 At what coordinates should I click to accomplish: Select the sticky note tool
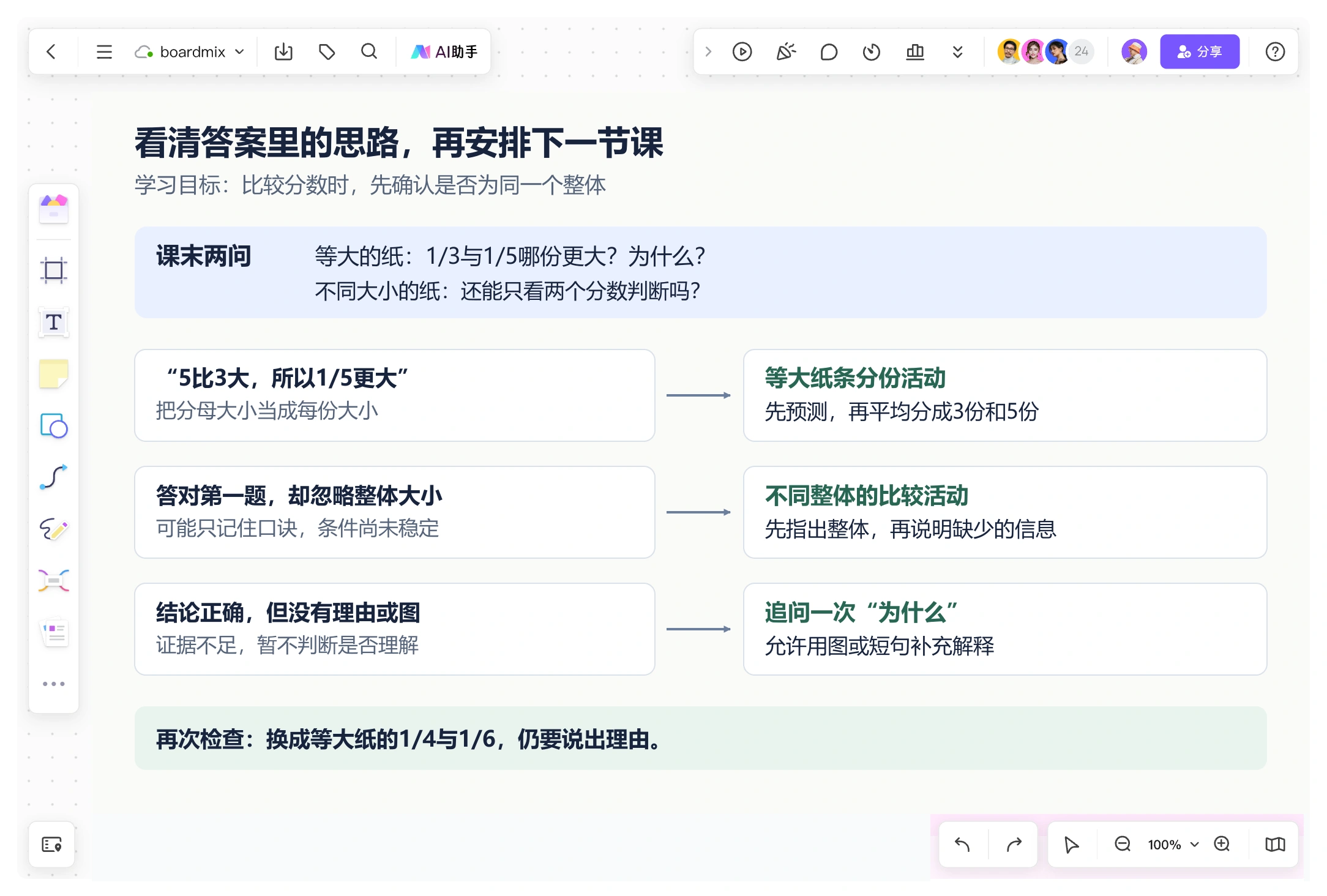[x=54, y=374]
